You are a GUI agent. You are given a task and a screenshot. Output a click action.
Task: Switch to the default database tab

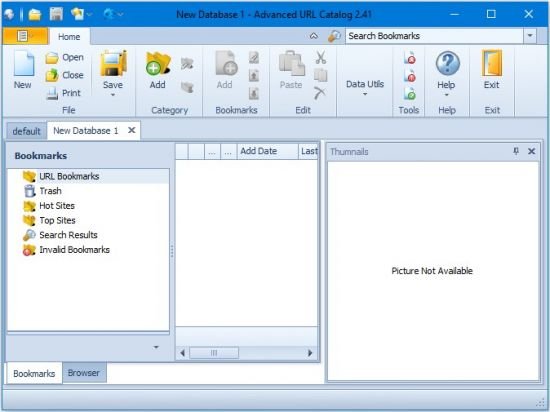click(26, 131)
